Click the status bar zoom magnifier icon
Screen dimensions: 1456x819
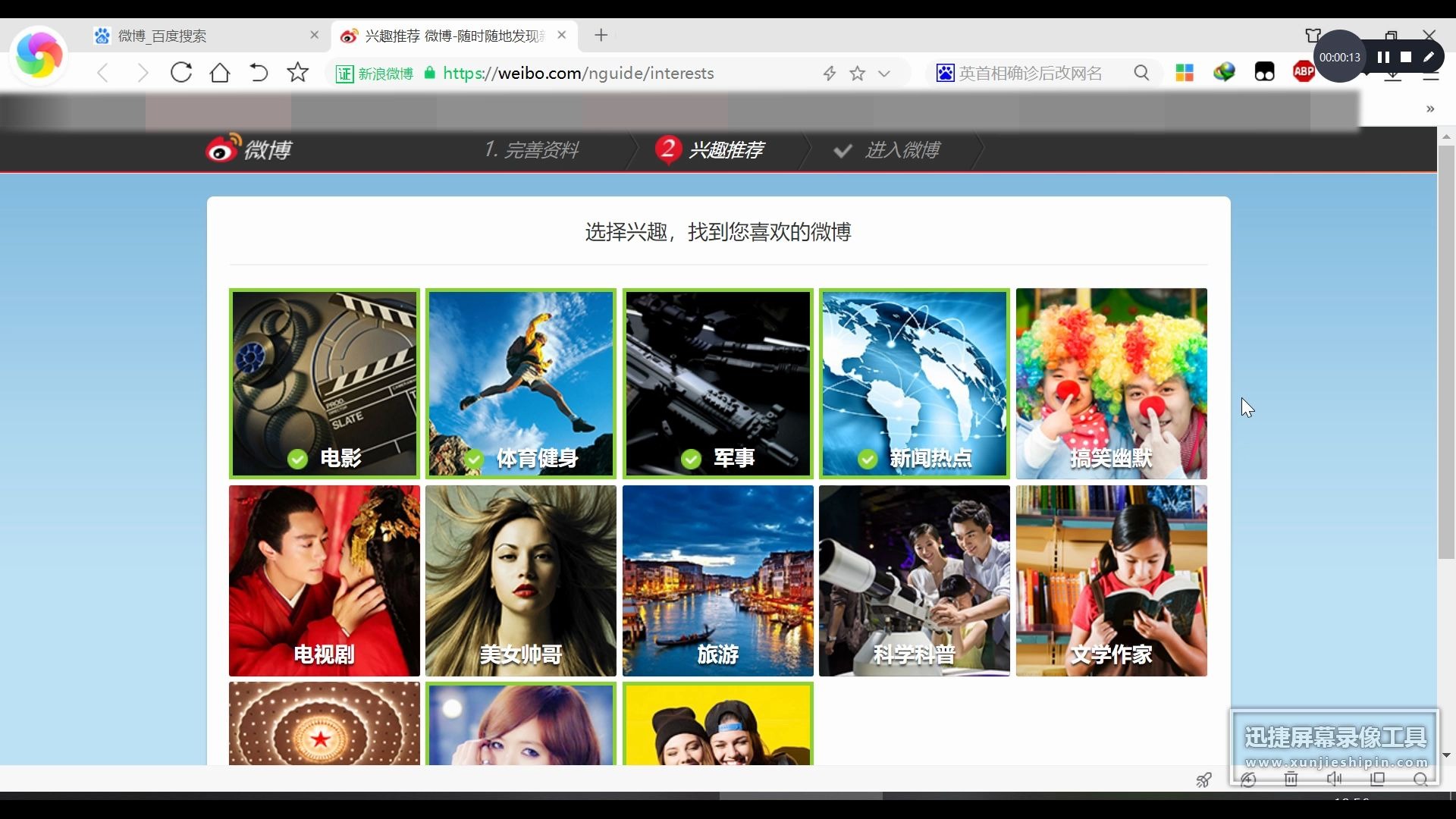[1421, 779]
